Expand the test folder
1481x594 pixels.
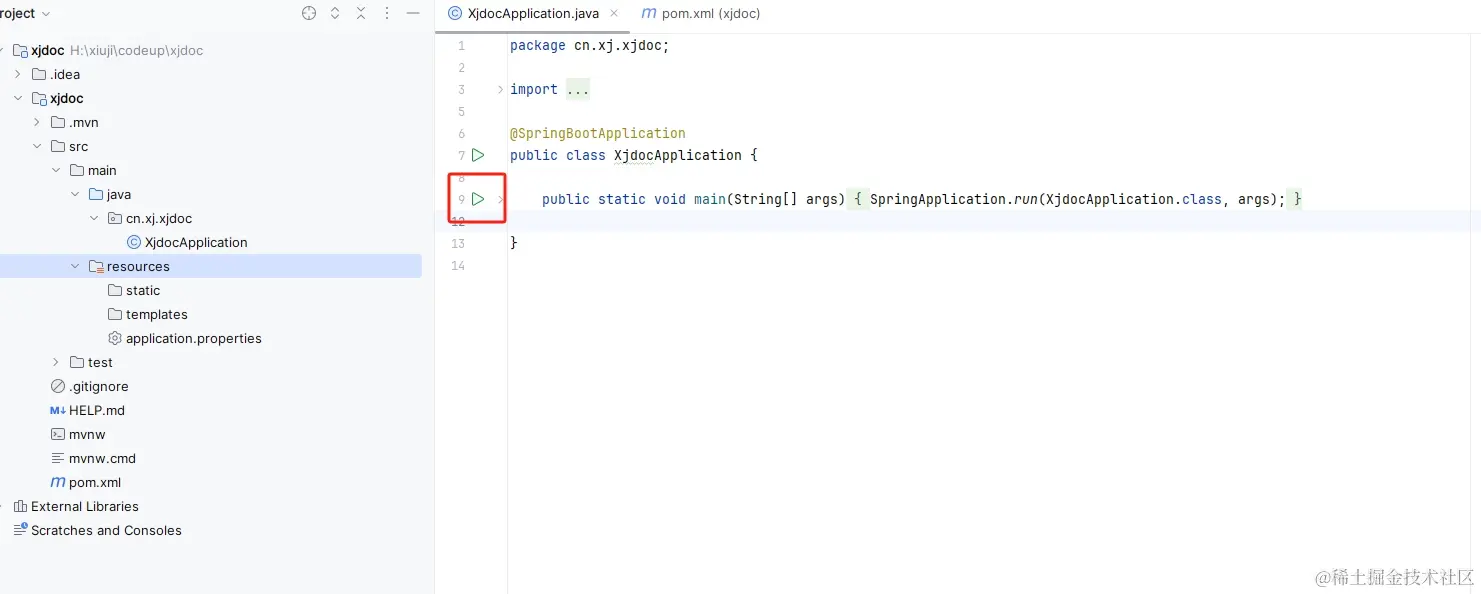coord(56,362)
